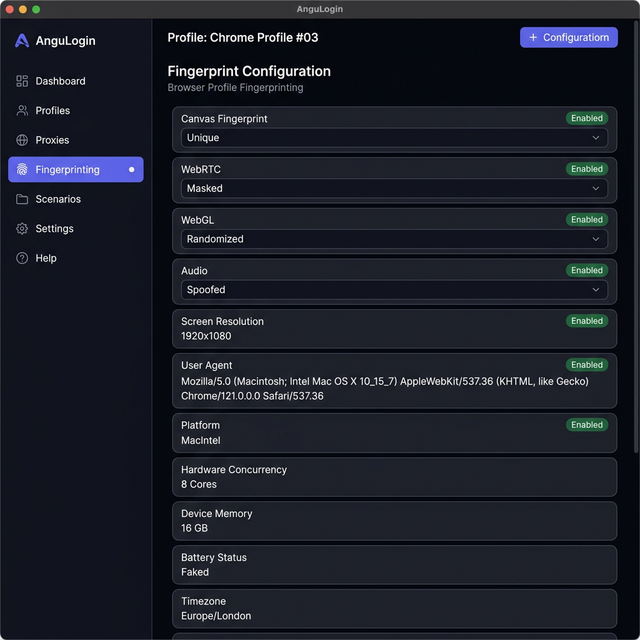Image resolution: width=640 pixels, height=640 pixels.
Task: Toggle WebRTC Enabled badge
Action: click(587, 169)
